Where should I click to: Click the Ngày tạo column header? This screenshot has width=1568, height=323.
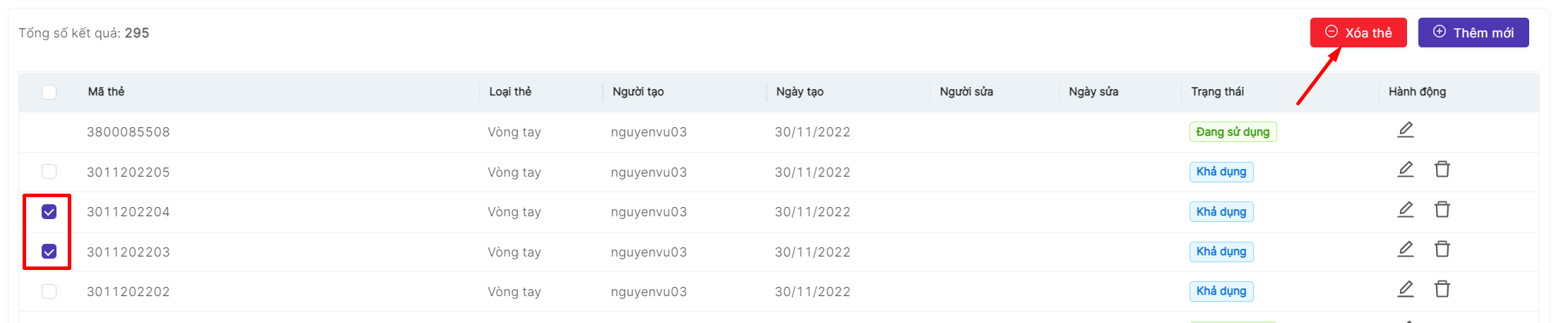799,92
